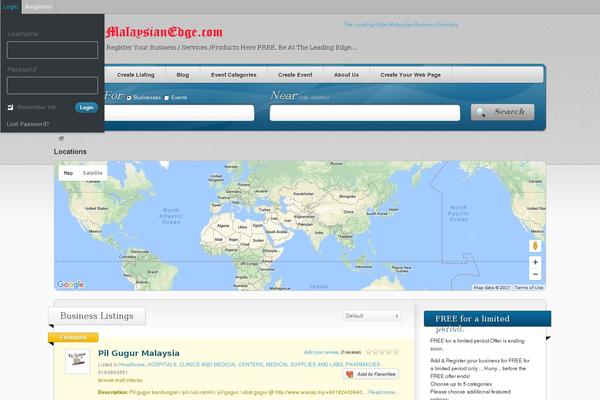Click the Google logo on map

coord(70,284)
